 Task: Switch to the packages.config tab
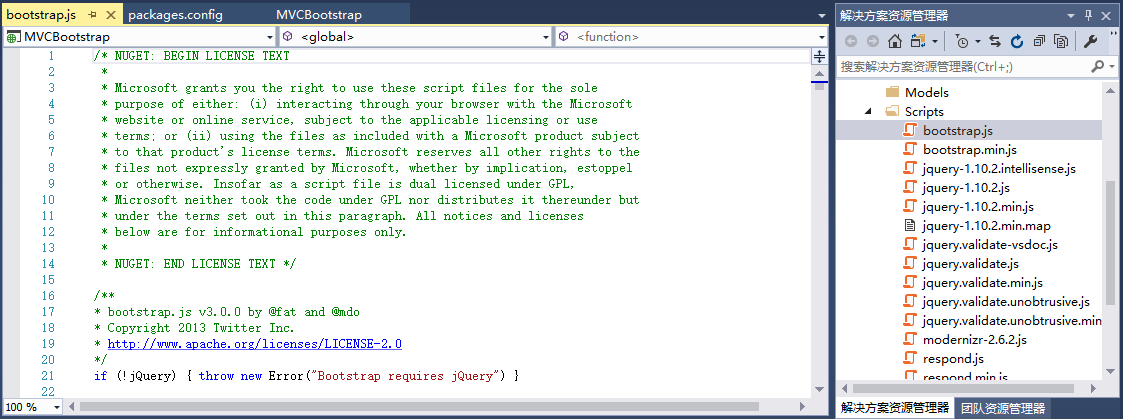[176, 15]
